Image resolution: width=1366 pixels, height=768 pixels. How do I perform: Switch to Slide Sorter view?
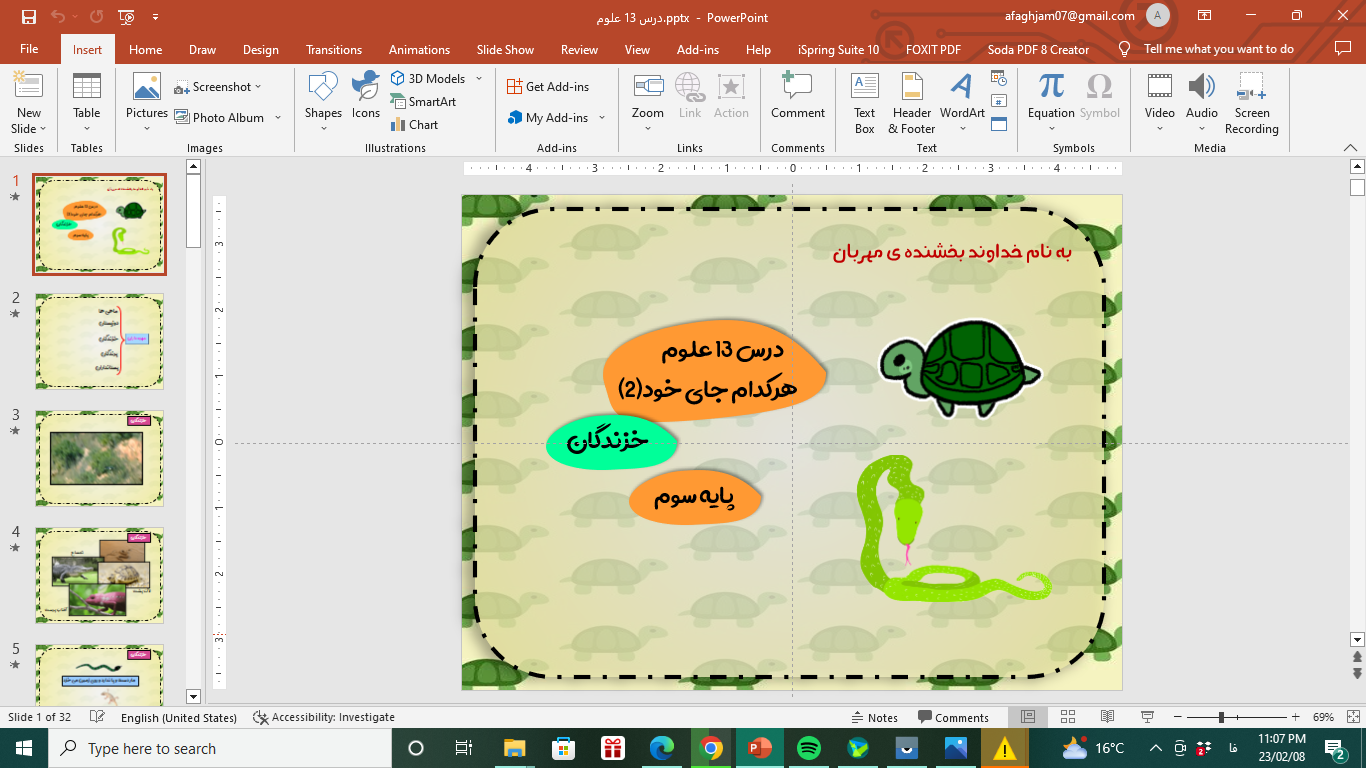1067,717
